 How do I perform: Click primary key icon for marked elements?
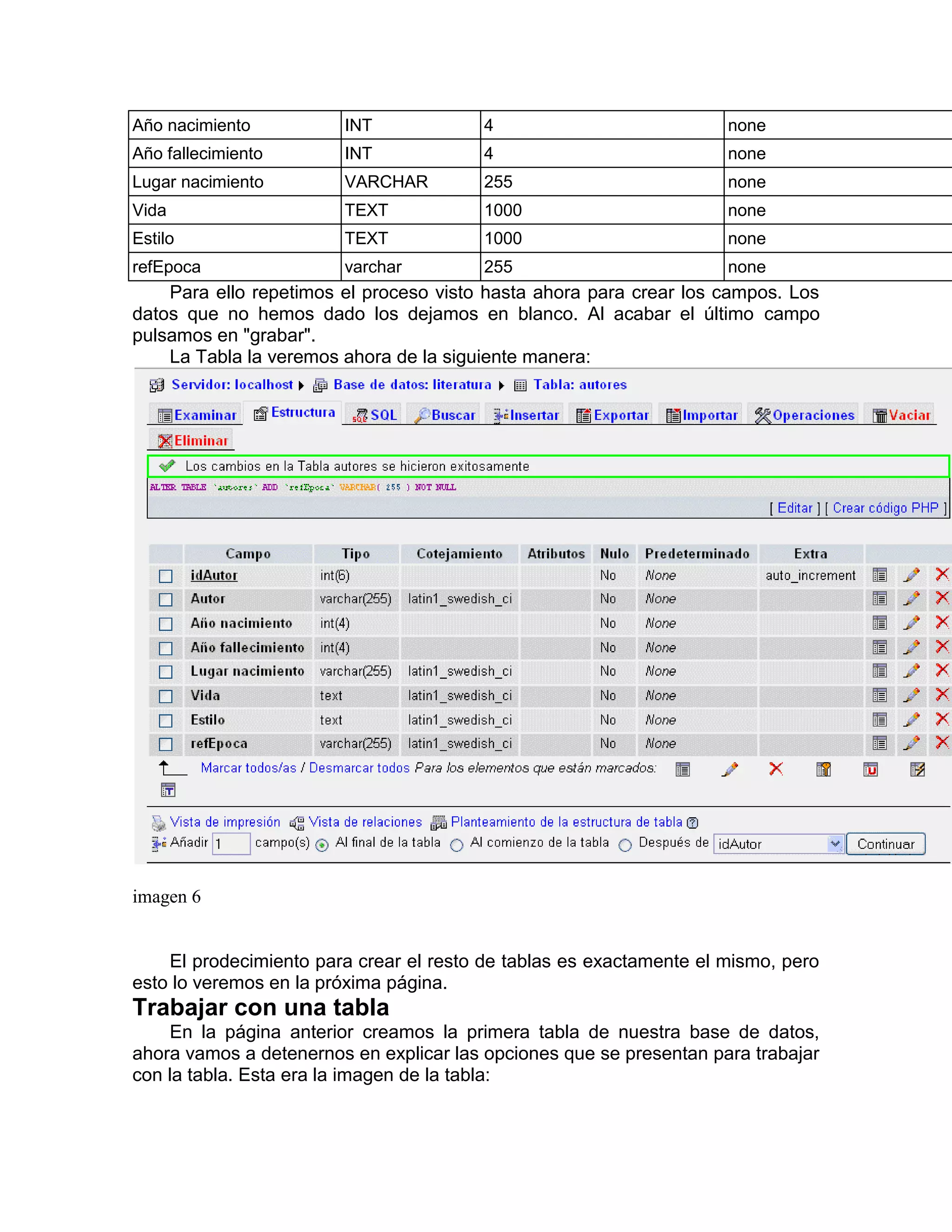[x=823, y=769]
